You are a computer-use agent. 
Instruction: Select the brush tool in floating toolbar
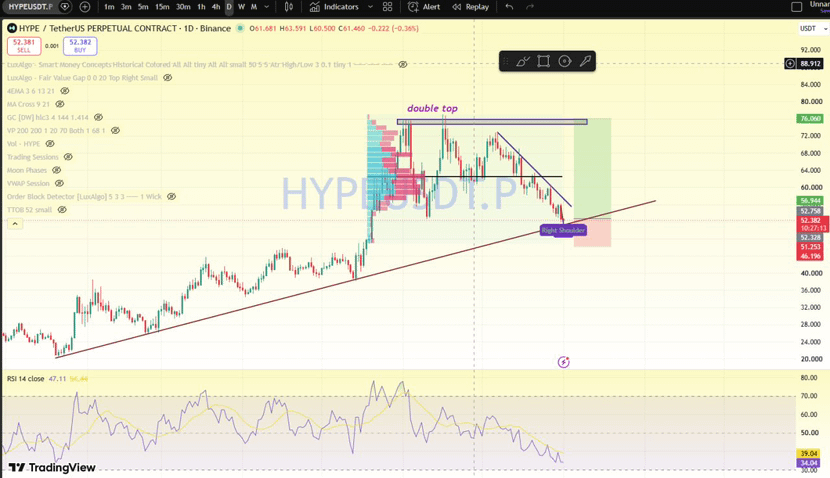522,61
